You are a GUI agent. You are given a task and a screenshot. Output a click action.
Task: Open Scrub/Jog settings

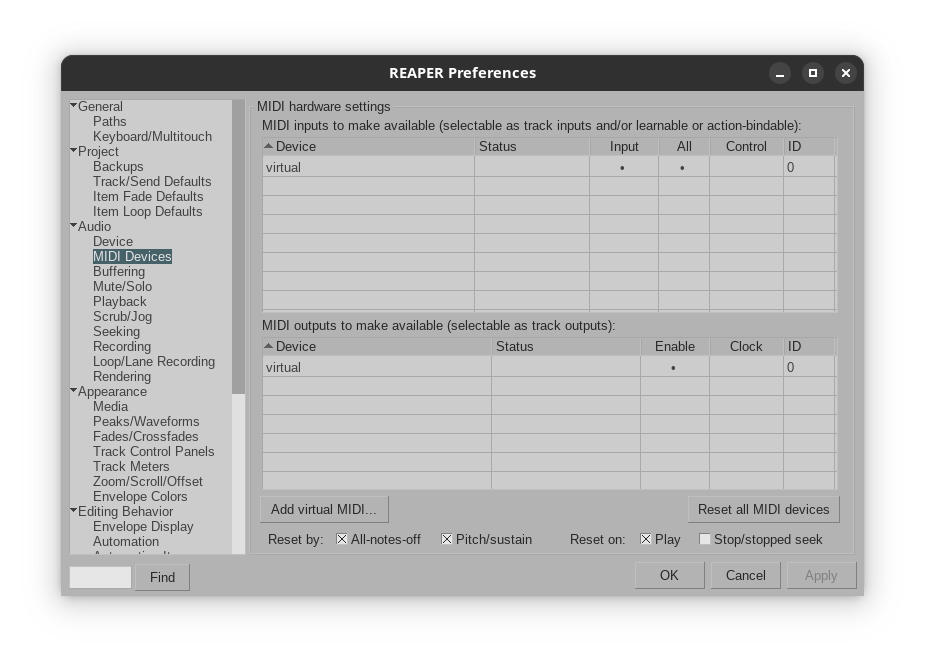pos(122,316)
